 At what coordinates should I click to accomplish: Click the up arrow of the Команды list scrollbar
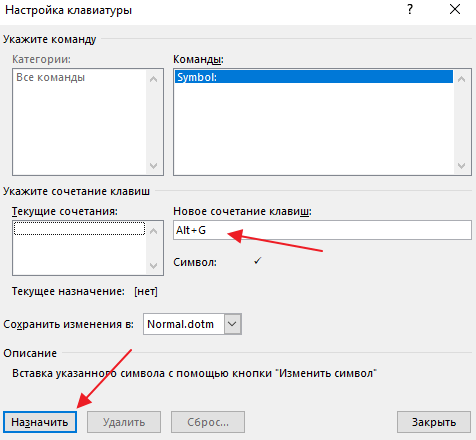click(462, 79)
